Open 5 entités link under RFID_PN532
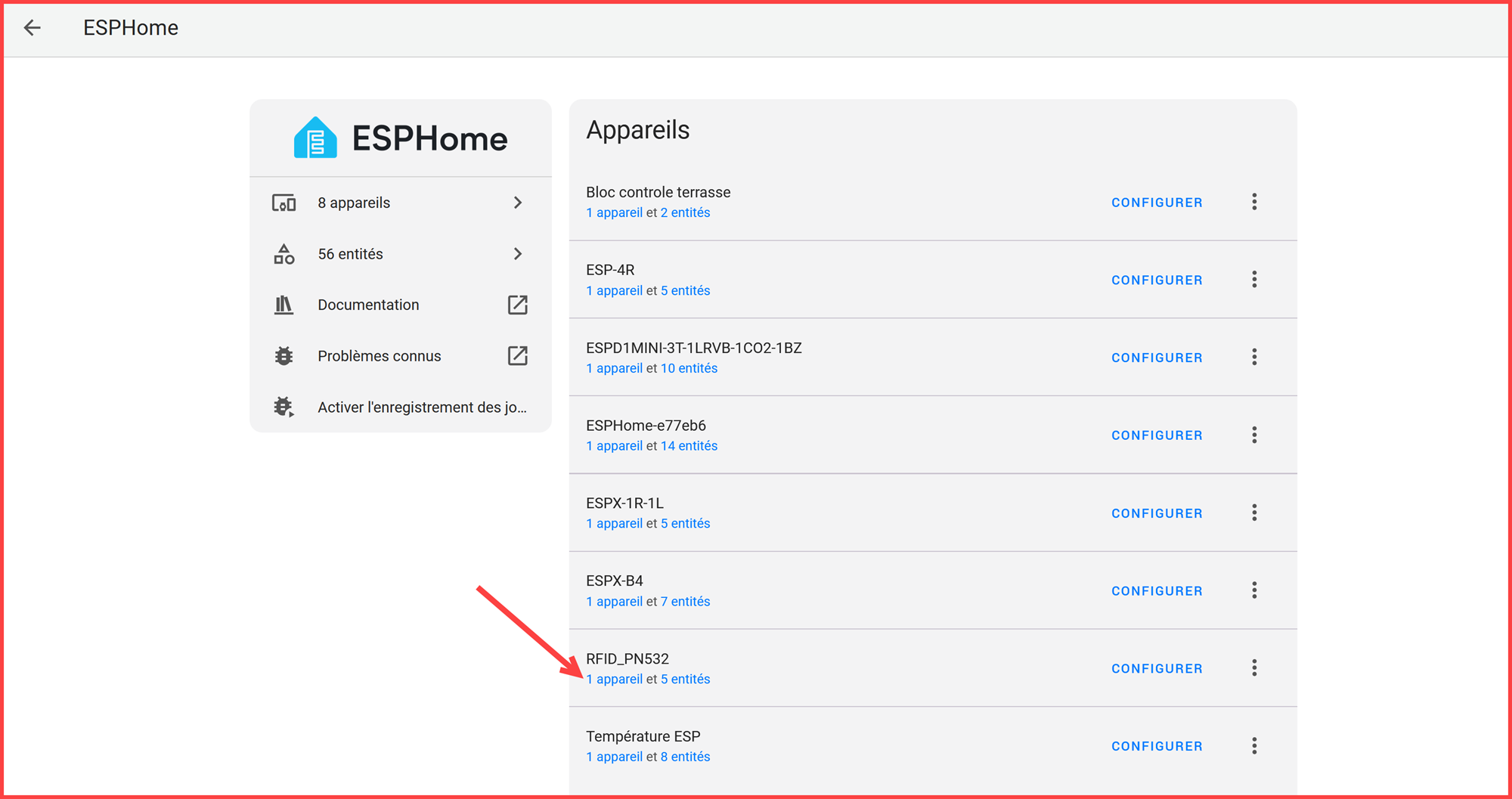This screenshot has width=1512, height=799. point(686,679)
